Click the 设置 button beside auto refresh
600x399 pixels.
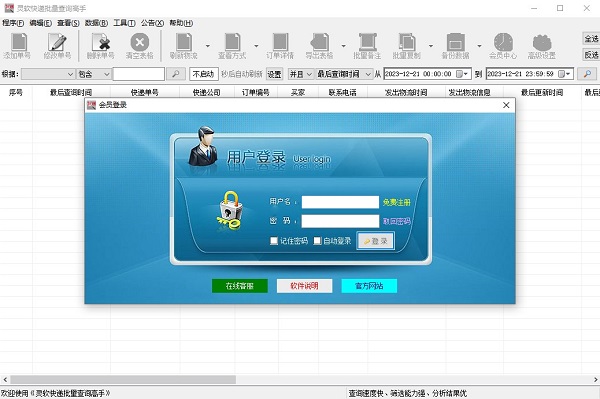tap(274, 74)
